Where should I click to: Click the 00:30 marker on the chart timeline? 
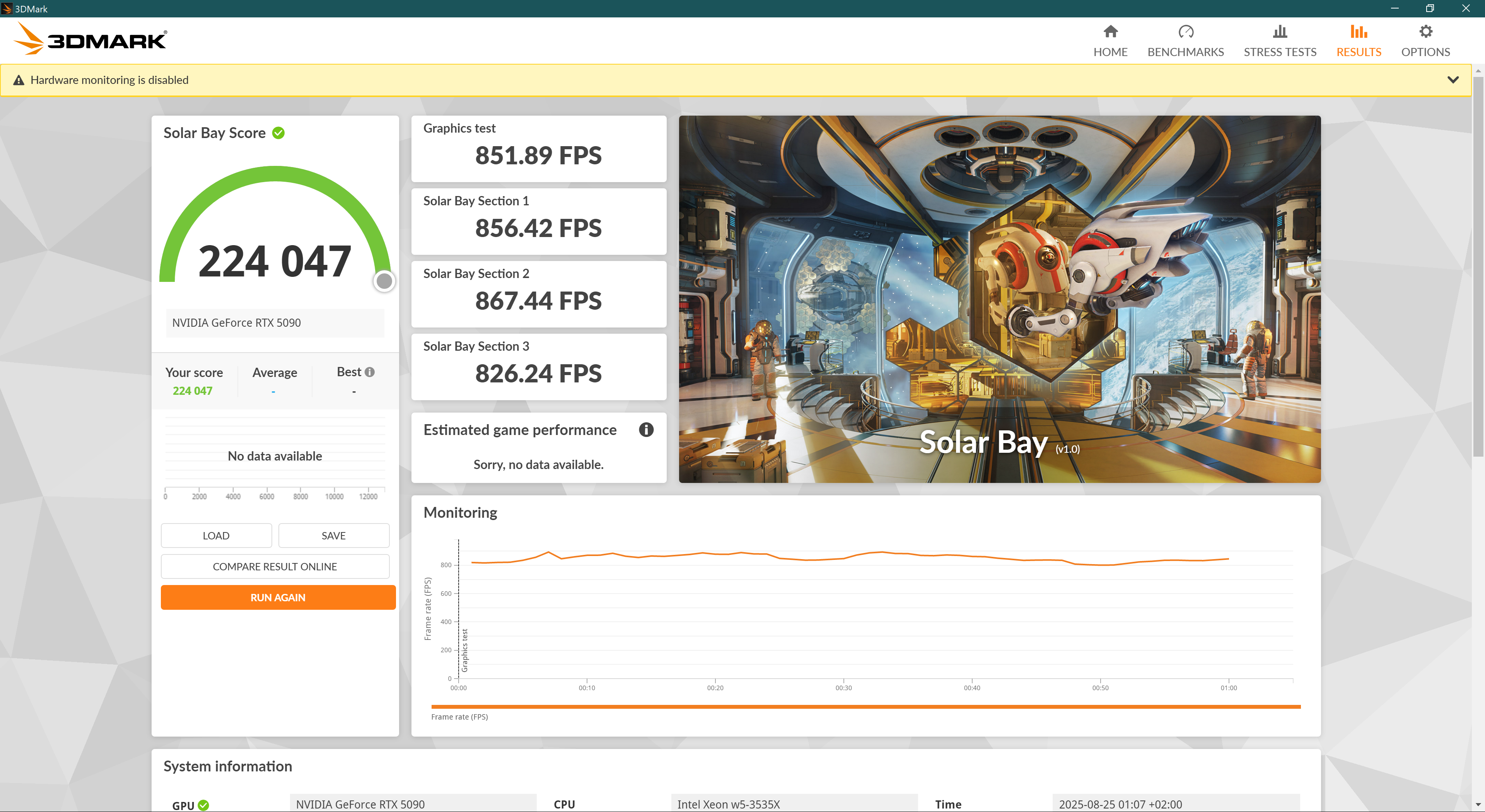[843, 687]
